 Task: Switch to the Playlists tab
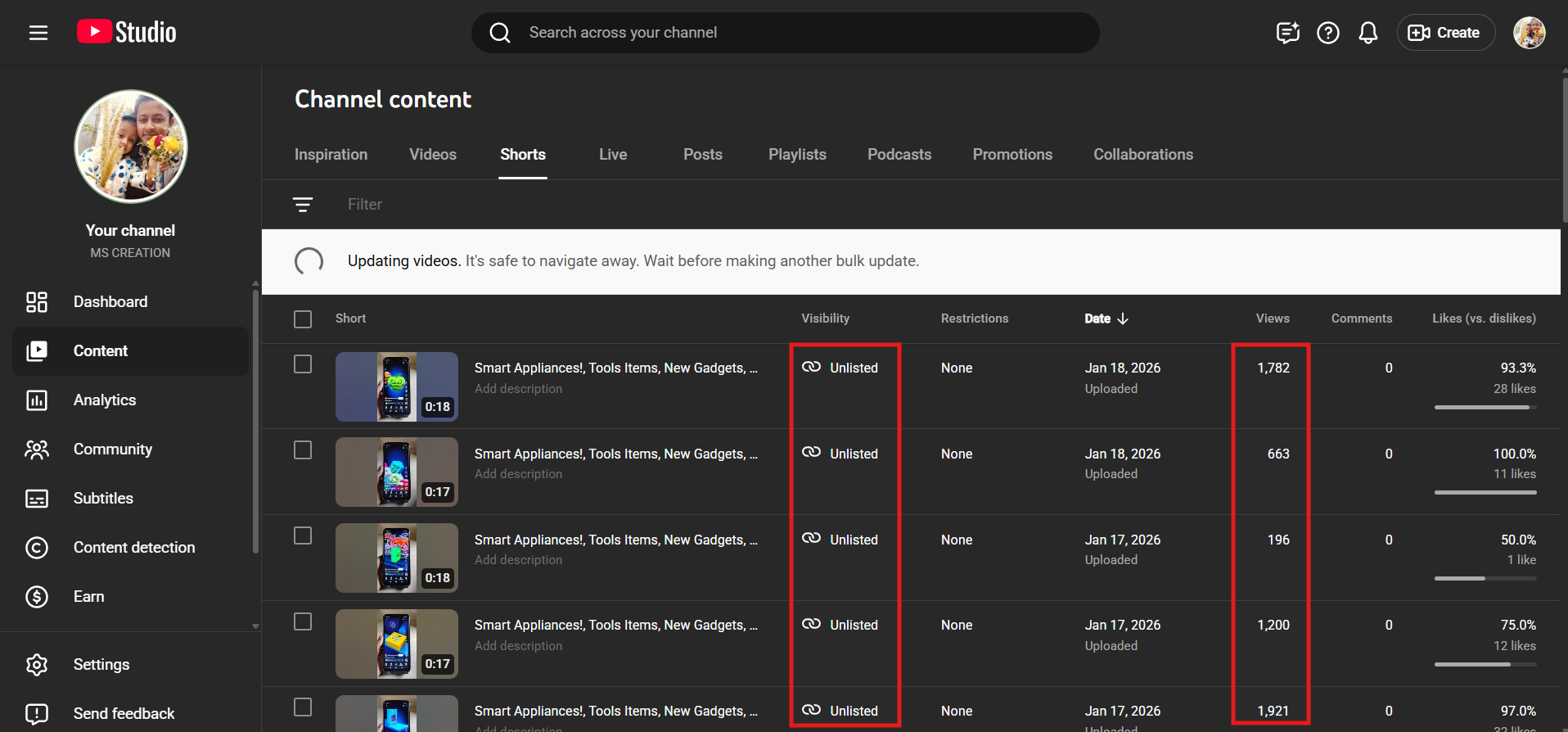[x=796, y=155]
